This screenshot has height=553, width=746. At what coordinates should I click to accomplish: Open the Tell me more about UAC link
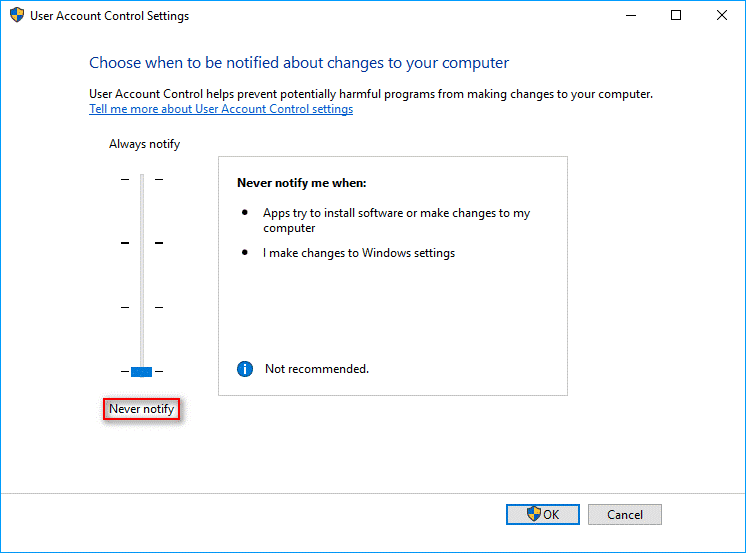221,109
